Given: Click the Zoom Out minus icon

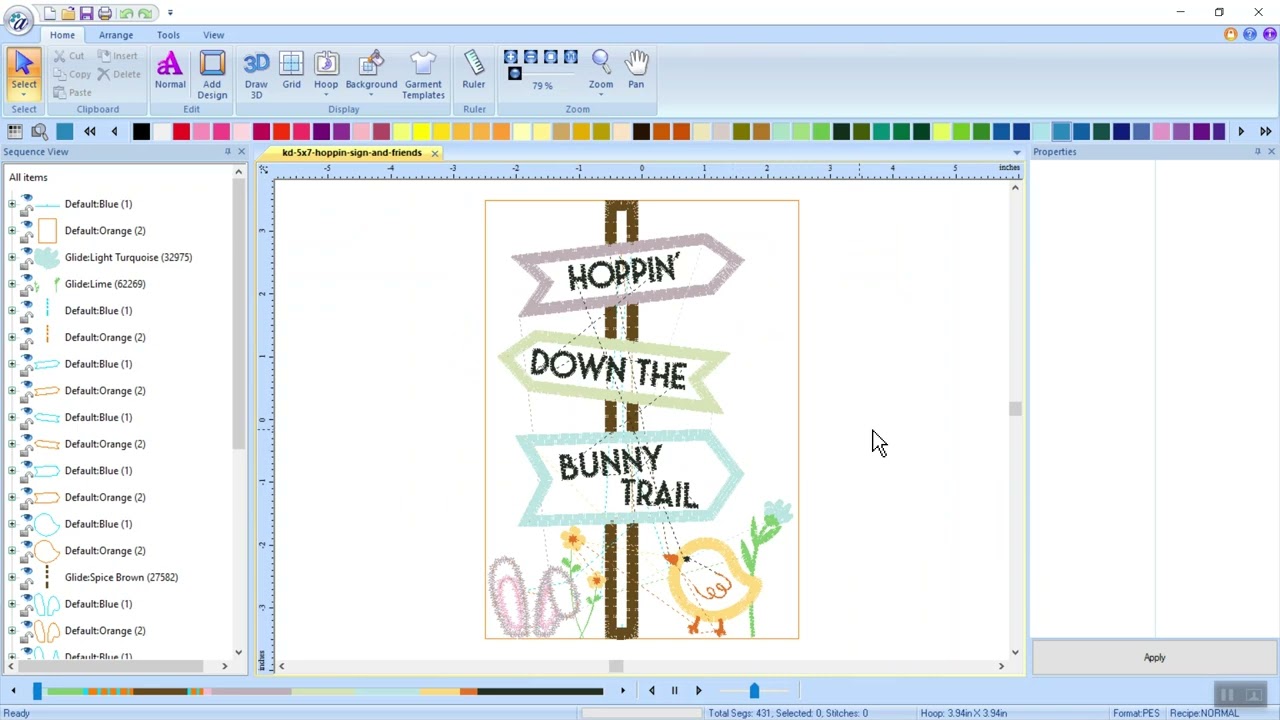Looking at the screenshot, I should click(x=531, y=57).
